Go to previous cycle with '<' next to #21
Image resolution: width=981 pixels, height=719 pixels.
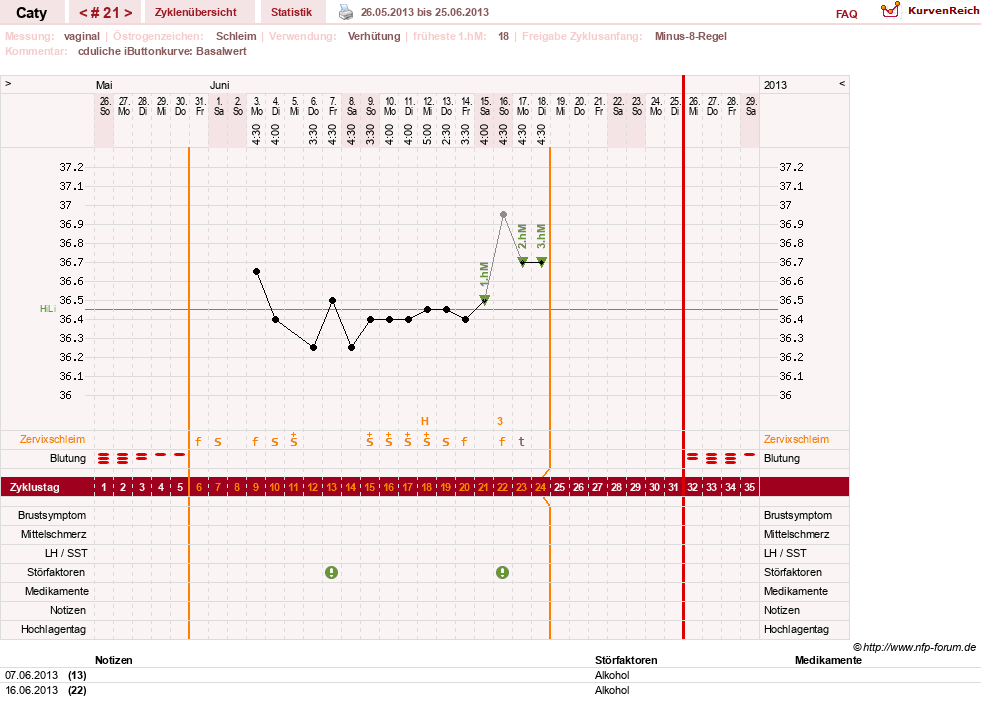[83, 13]
